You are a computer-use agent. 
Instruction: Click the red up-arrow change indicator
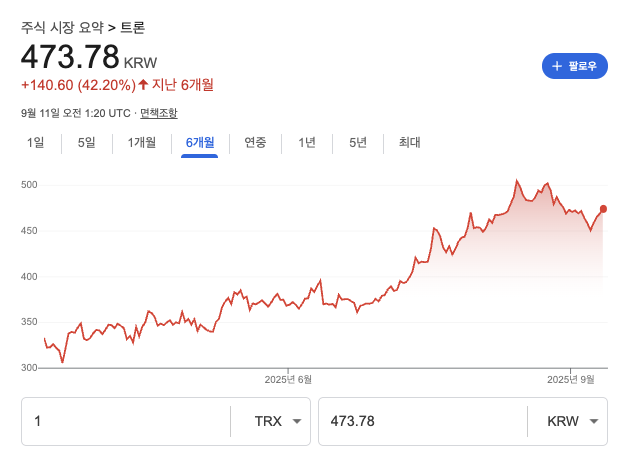143,85
